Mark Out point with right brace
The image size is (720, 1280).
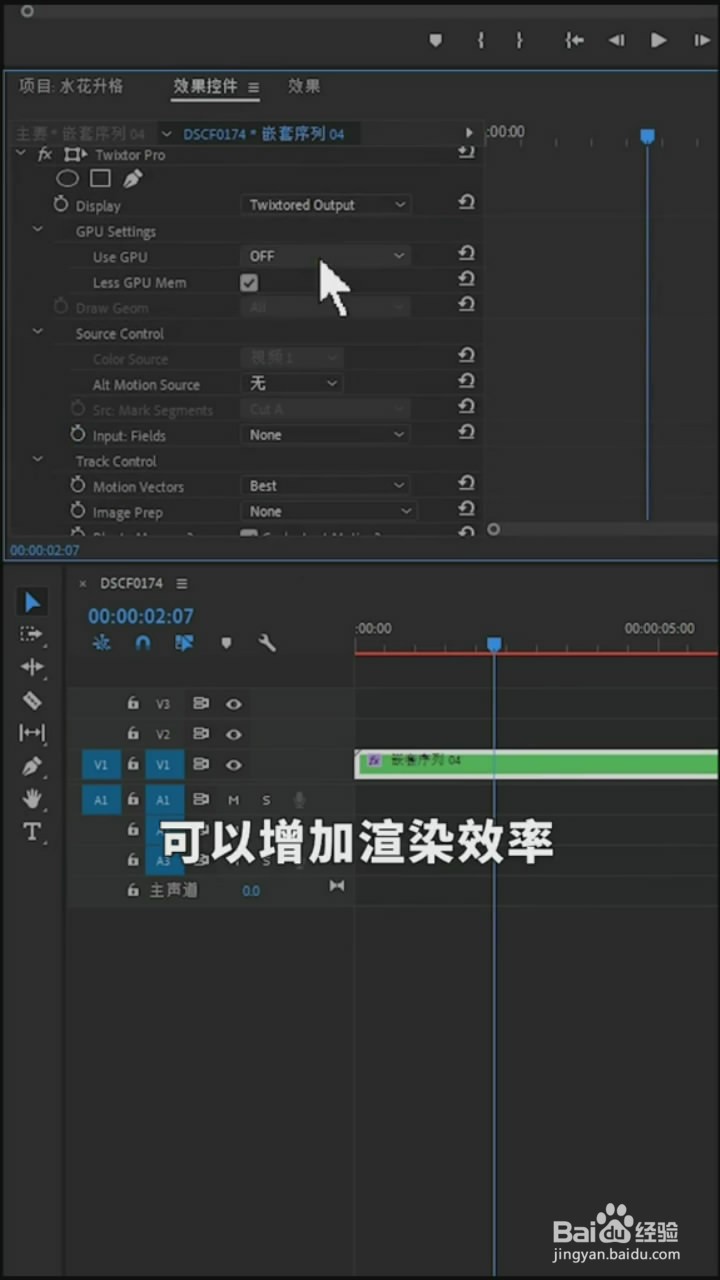[x=519, y=40]
